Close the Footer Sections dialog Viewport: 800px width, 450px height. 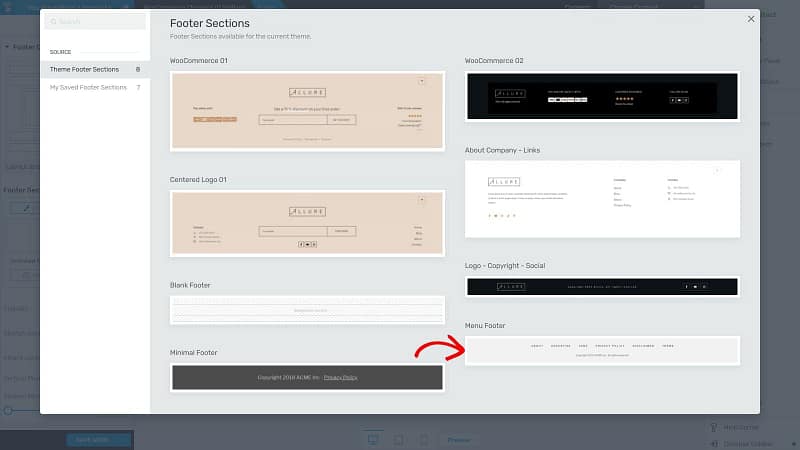(751, 19)
